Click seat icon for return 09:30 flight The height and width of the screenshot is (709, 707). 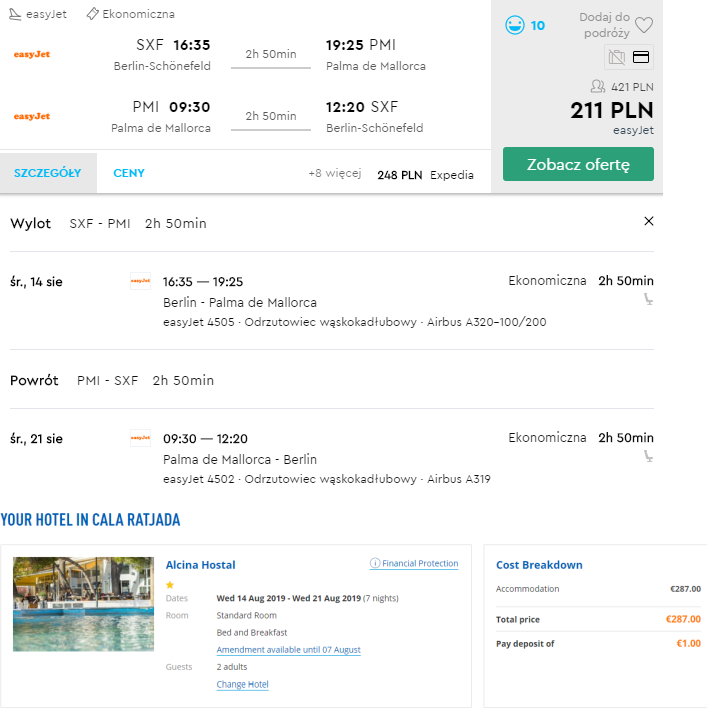coord(648,456)
